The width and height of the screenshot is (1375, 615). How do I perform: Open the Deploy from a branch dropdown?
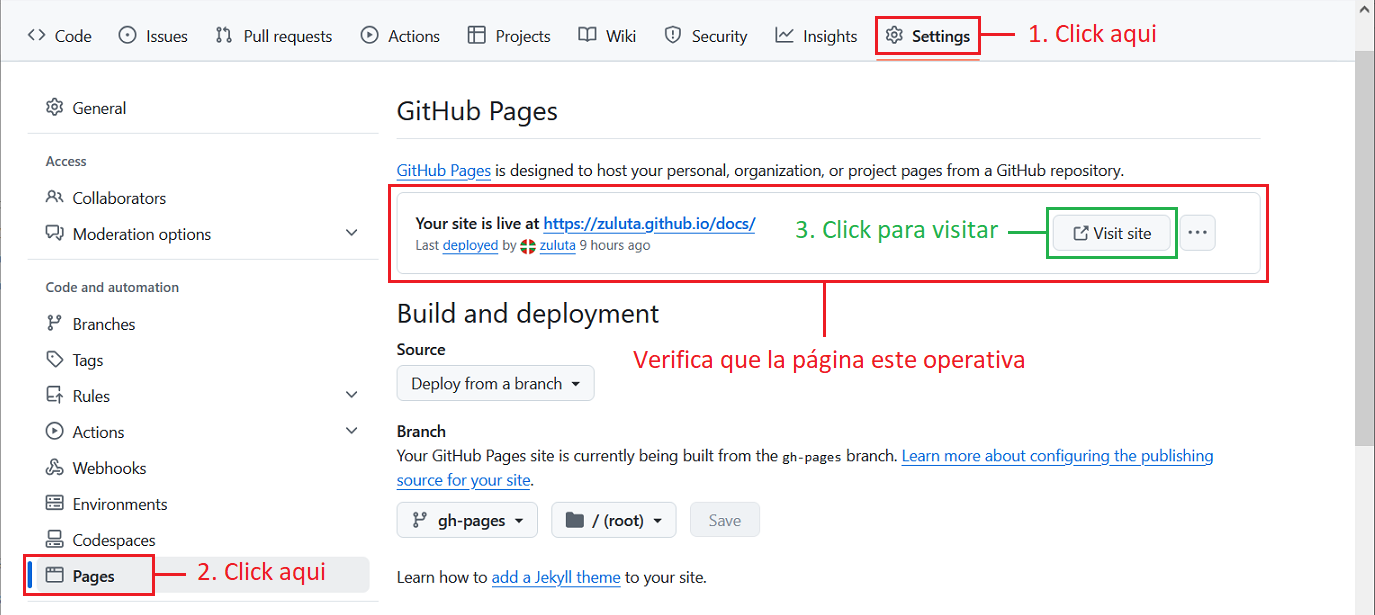tap(495, 384)
